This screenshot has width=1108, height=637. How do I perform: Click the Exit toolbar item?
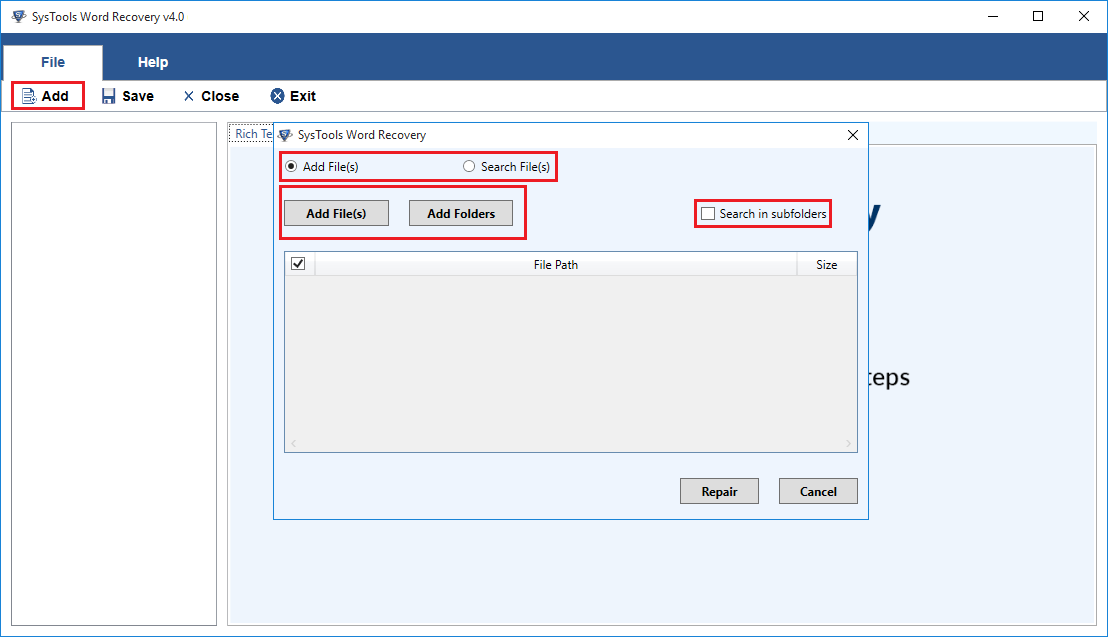293,96
